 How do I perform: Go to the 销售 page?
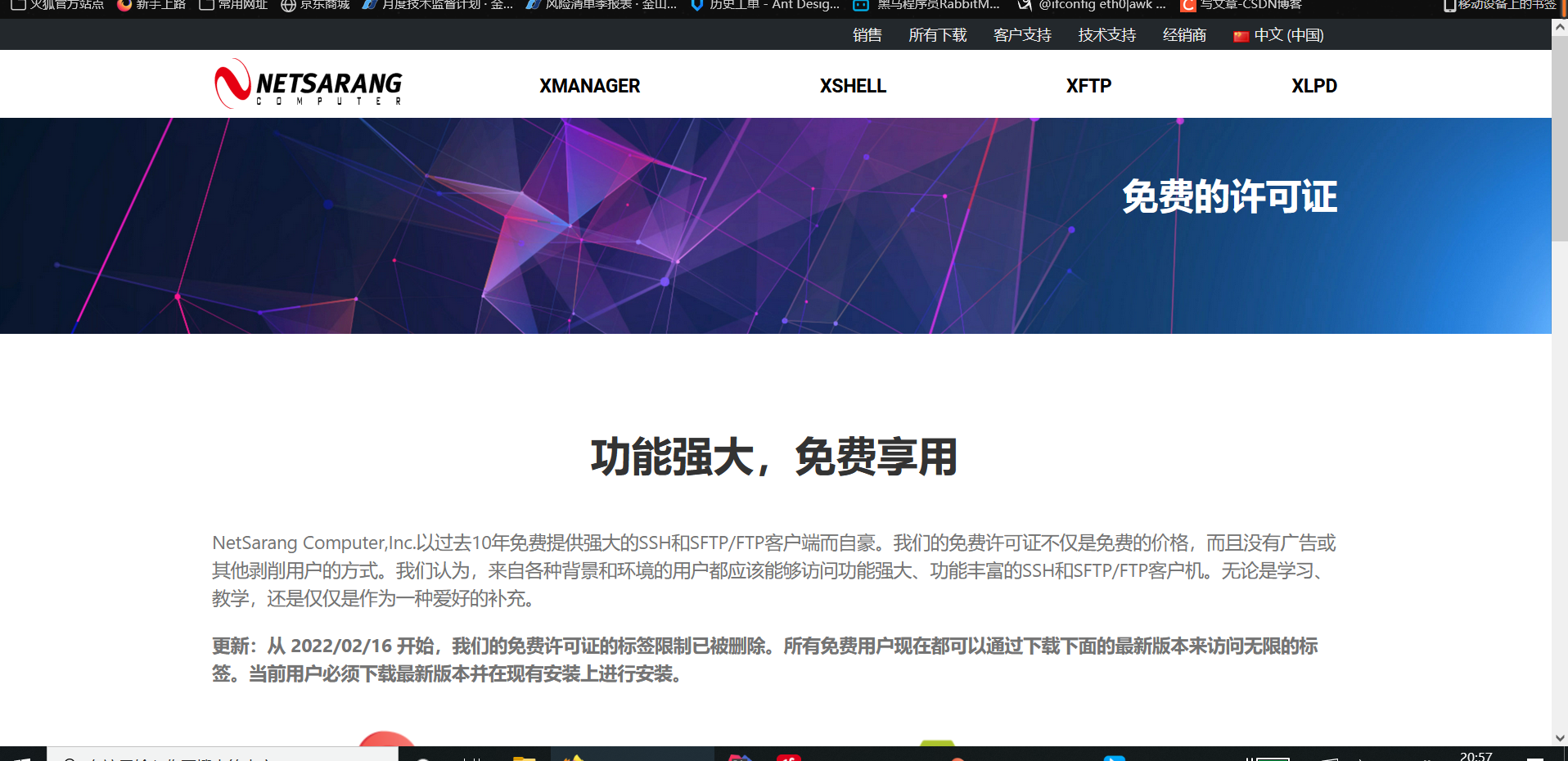click(x=867, y=35)
